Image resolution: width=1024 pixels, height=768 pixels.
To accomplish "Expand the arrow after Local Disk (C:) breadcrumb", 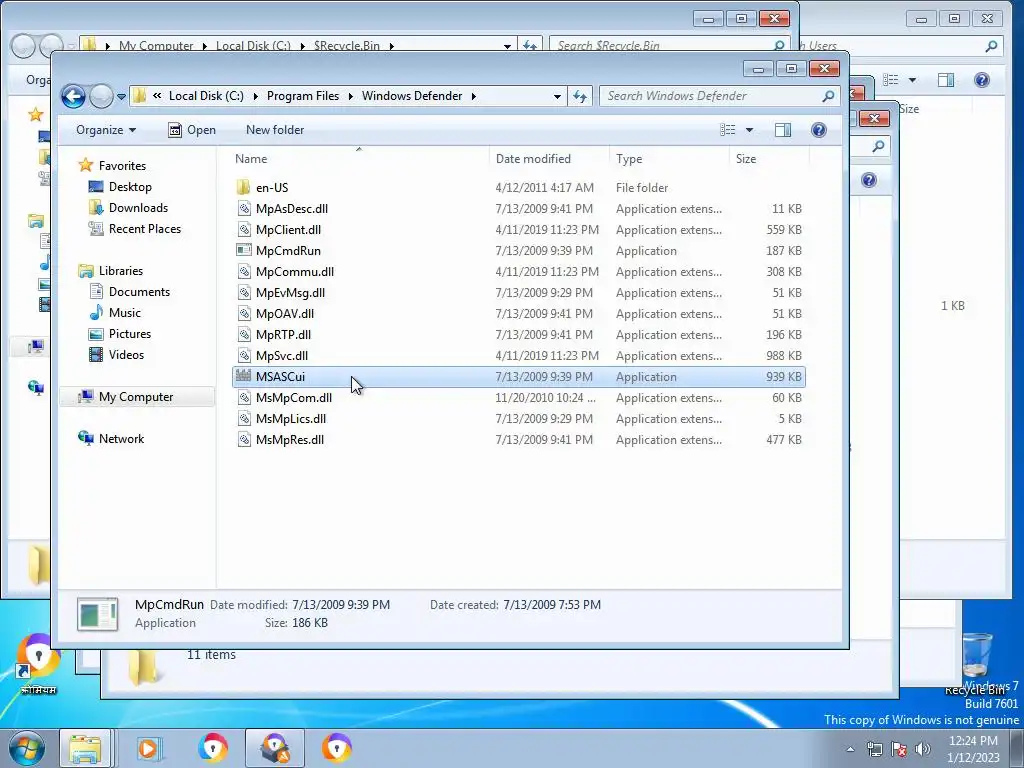I will [255, 96].
